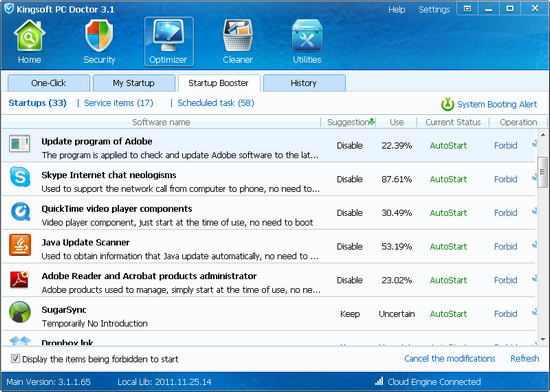The height and width of the screenshot is (392, 550).
Task: Click the System Booting Alert power icon
Action: 448,104
